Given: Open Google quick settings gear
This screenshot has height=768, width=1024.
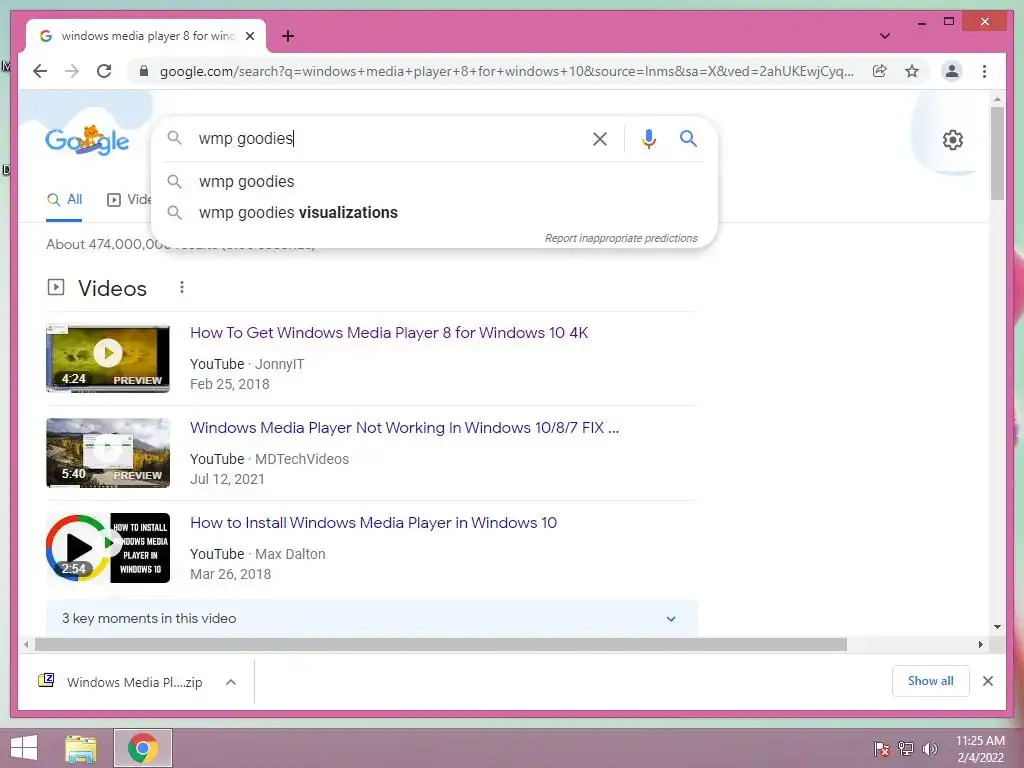Looking at the screenshot, I should [x=953, y=140].
